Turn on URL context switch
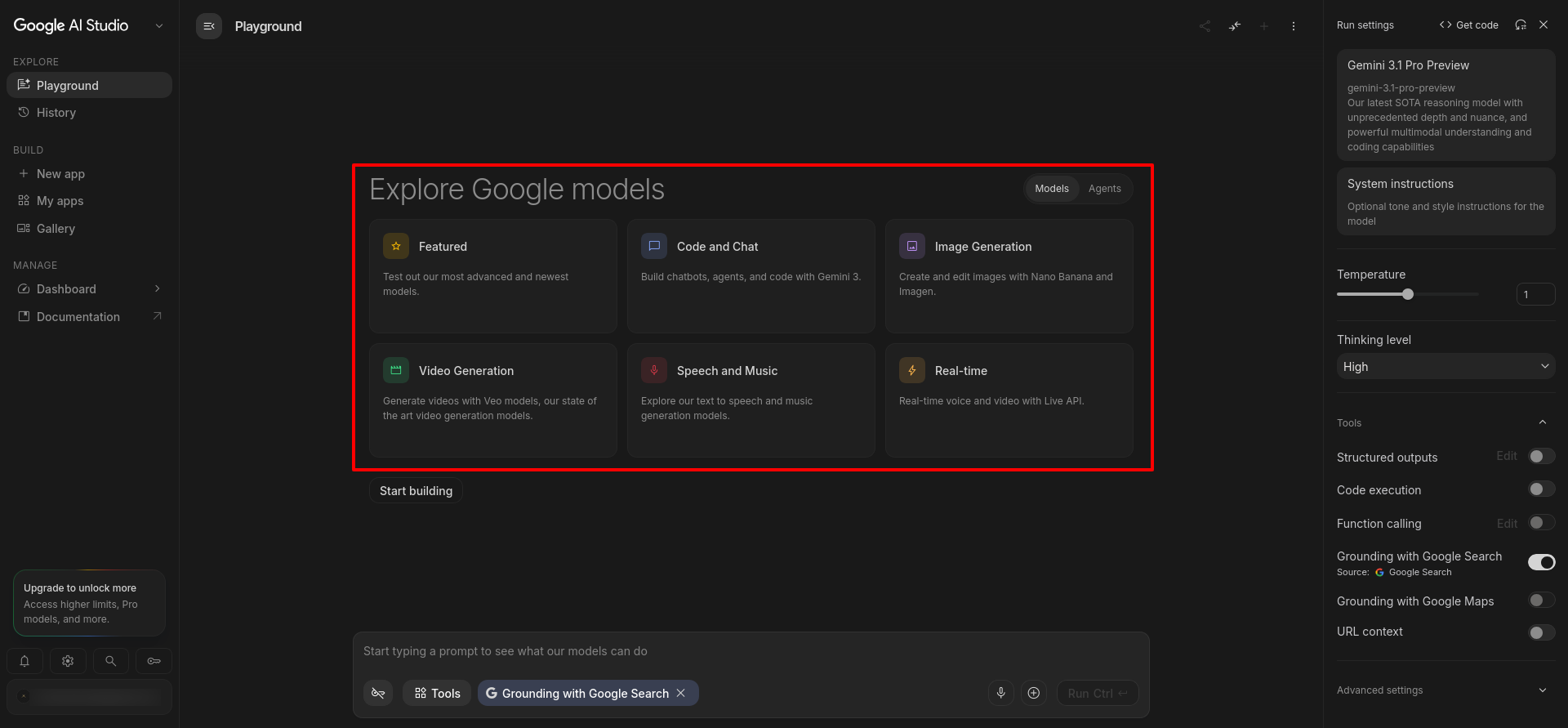Image resolution: width=1568 pixels, height=728 pixels. coord(1542,632)
